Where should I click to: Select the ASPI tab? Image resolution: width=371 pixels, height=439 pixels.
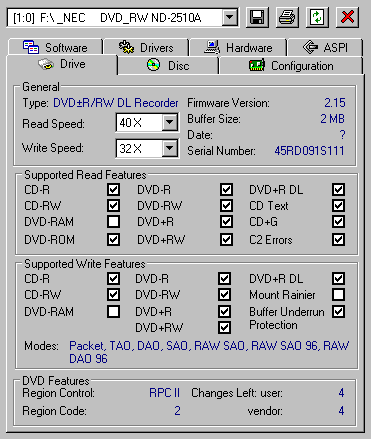click(x=325, y=47)
